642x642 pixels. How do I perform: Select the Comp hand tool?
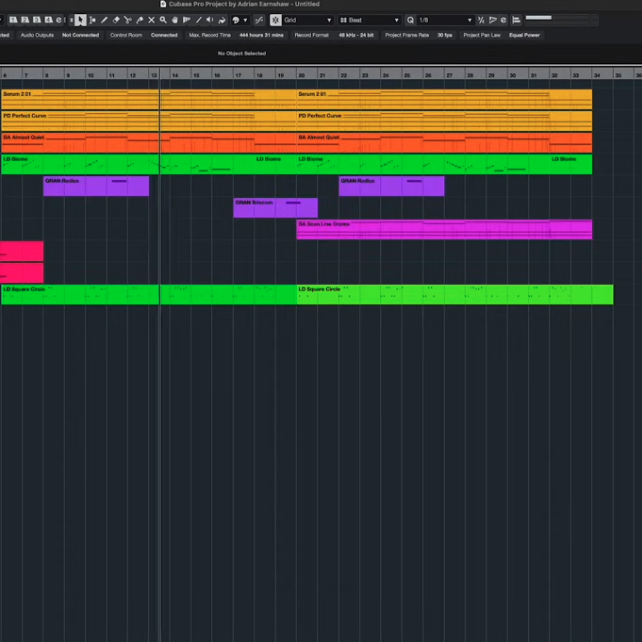(x=175, y=20)
